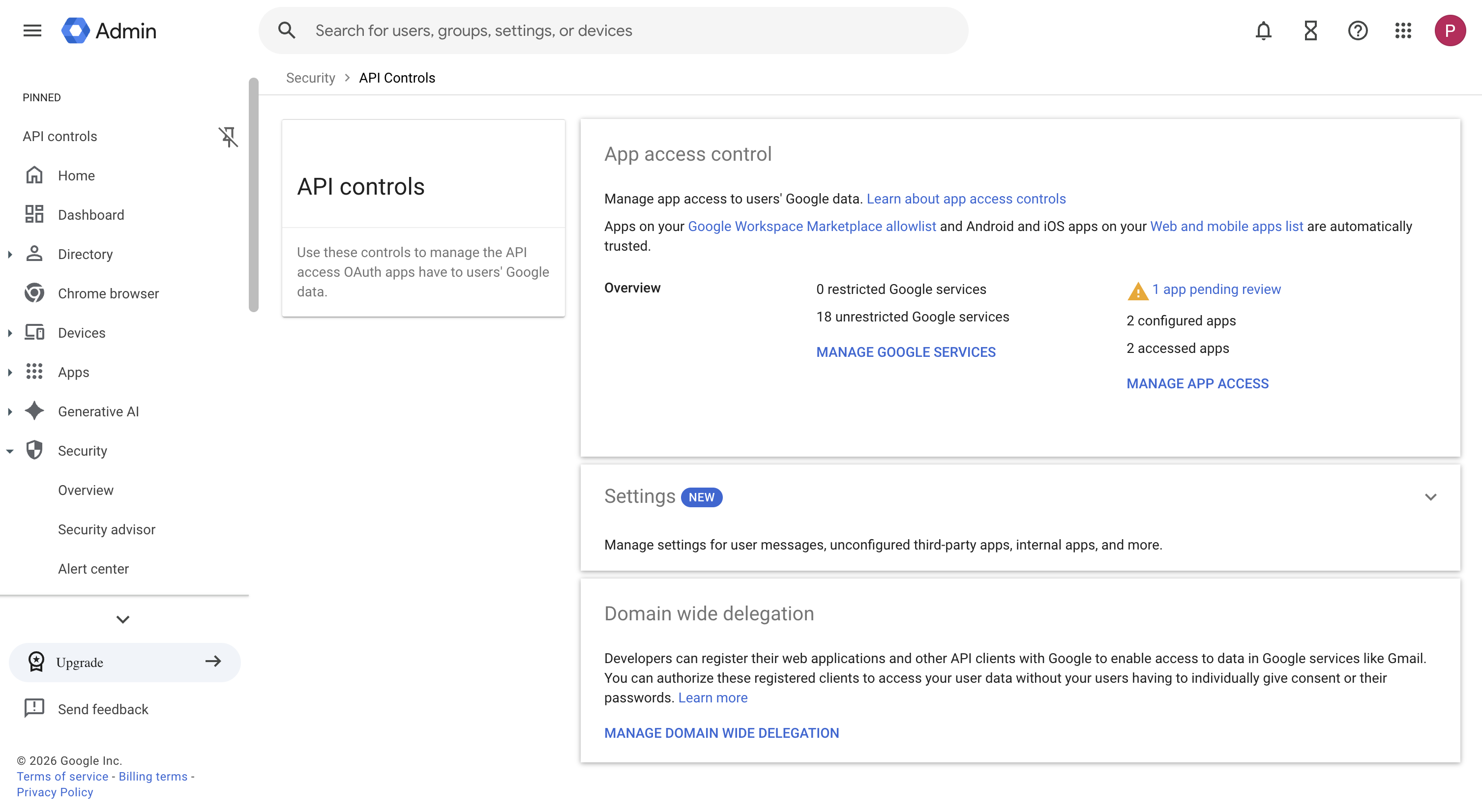Click '18 unrestricted Google services' text

913,317
